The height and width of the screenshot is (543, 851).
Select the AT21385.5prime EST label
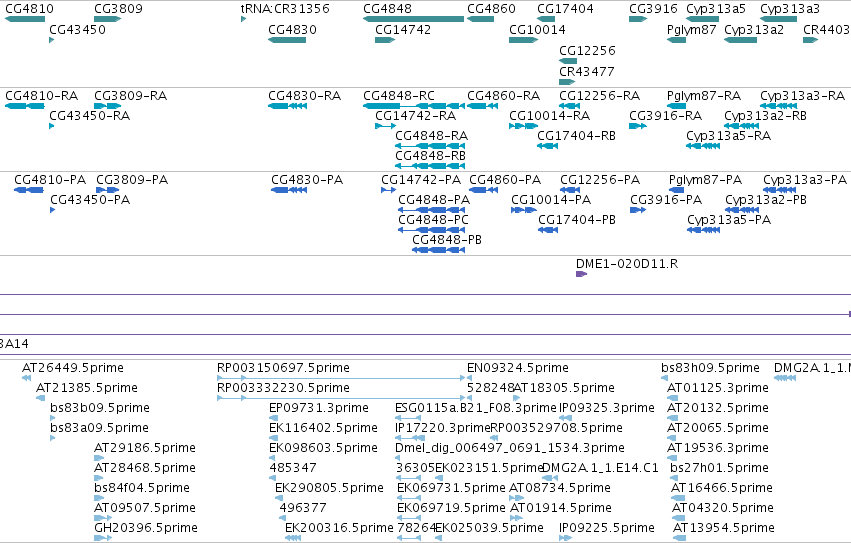click(x=86, y=388)
